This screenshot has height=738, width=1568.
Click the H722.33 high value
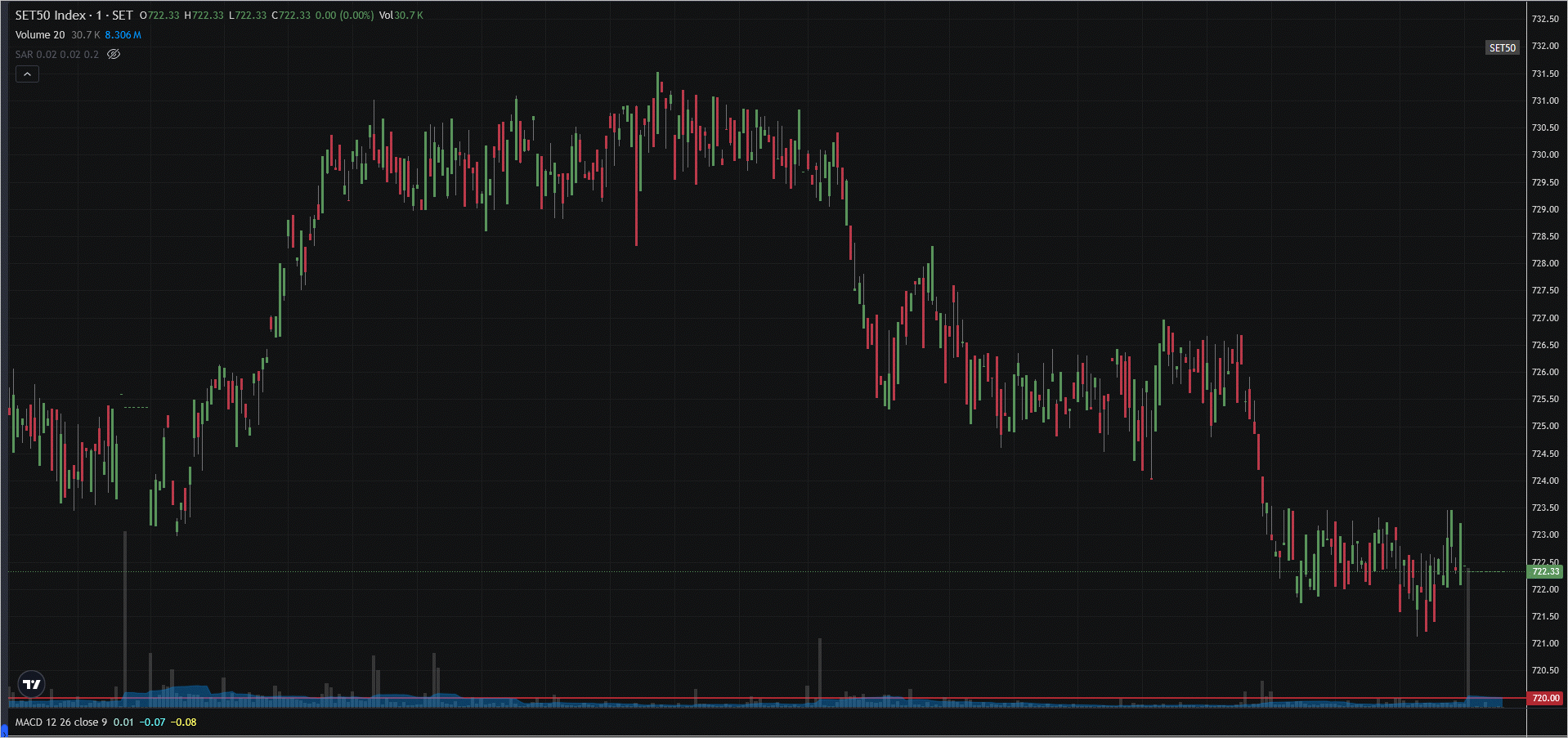(204, 16)
